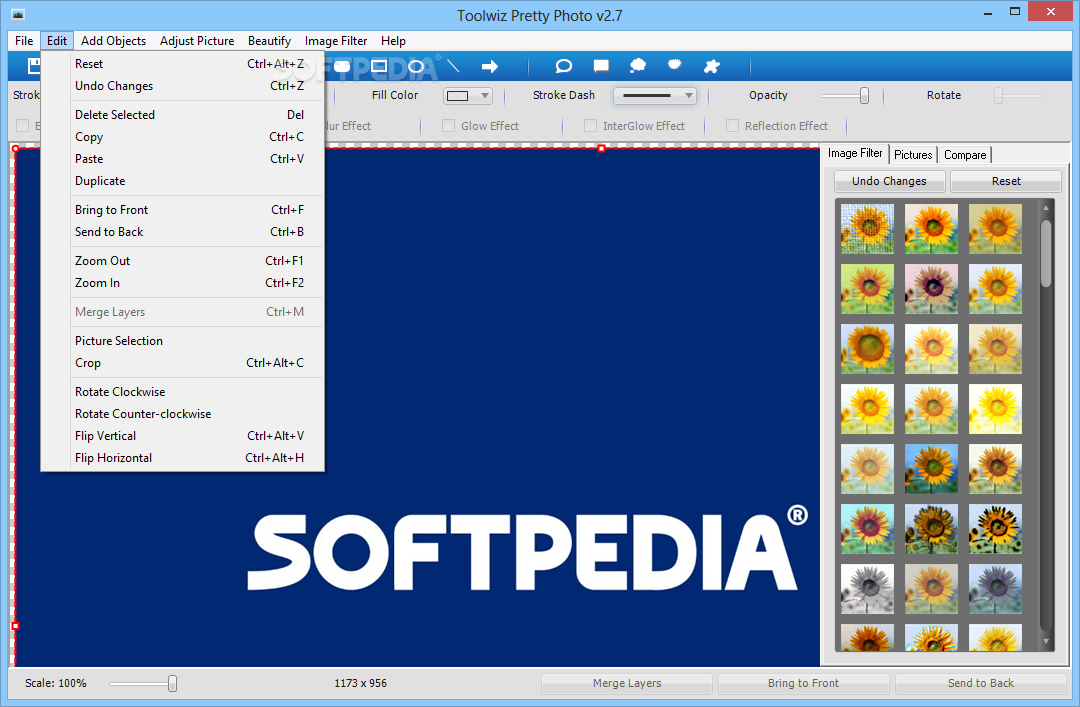Open the Help menu
1080x707 pixels.
(393, 41)
